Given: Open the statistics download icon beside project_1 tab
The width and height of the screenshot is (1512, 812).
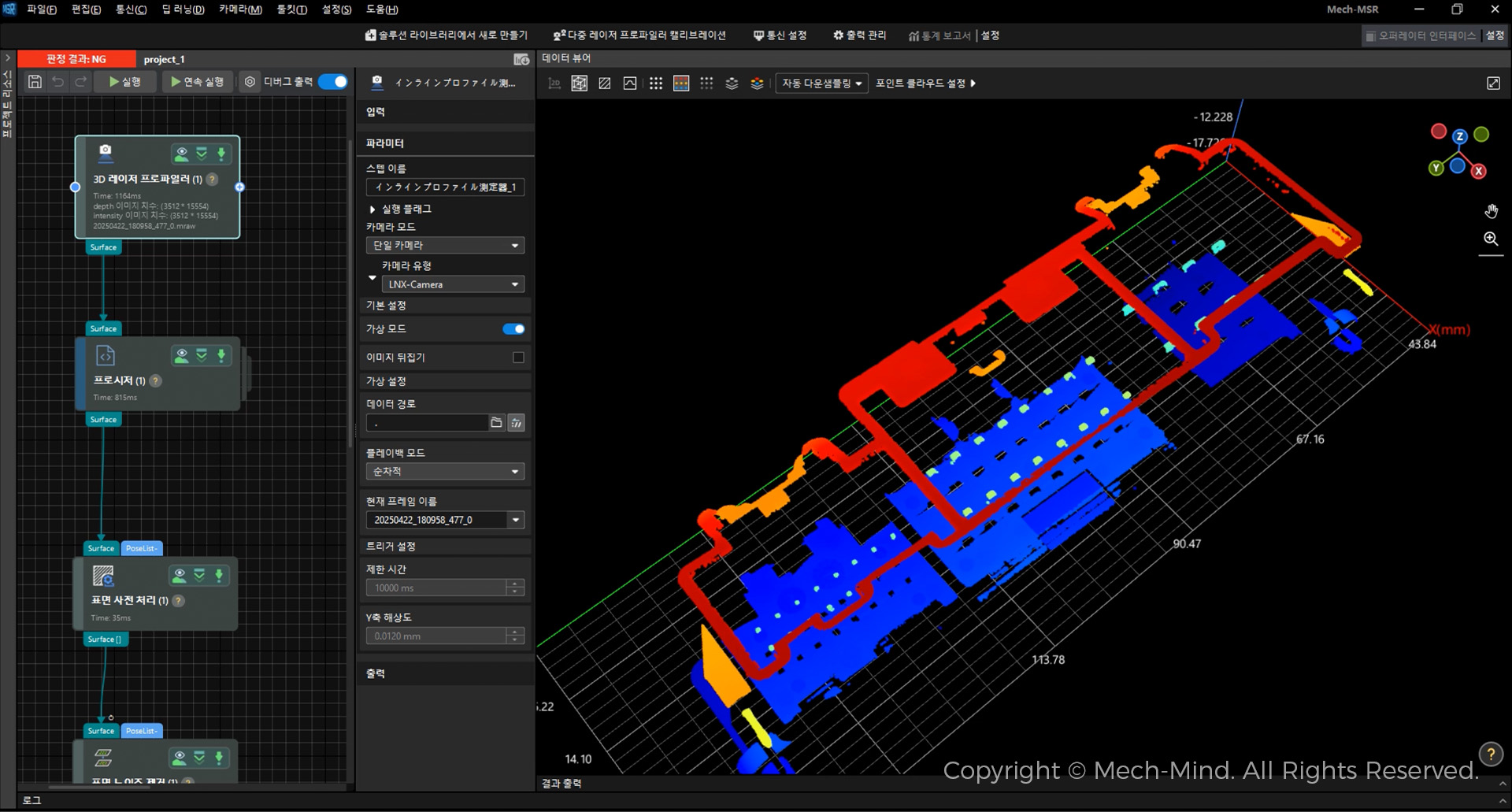Looking at the screenshot, I should (x=521, y=60).
